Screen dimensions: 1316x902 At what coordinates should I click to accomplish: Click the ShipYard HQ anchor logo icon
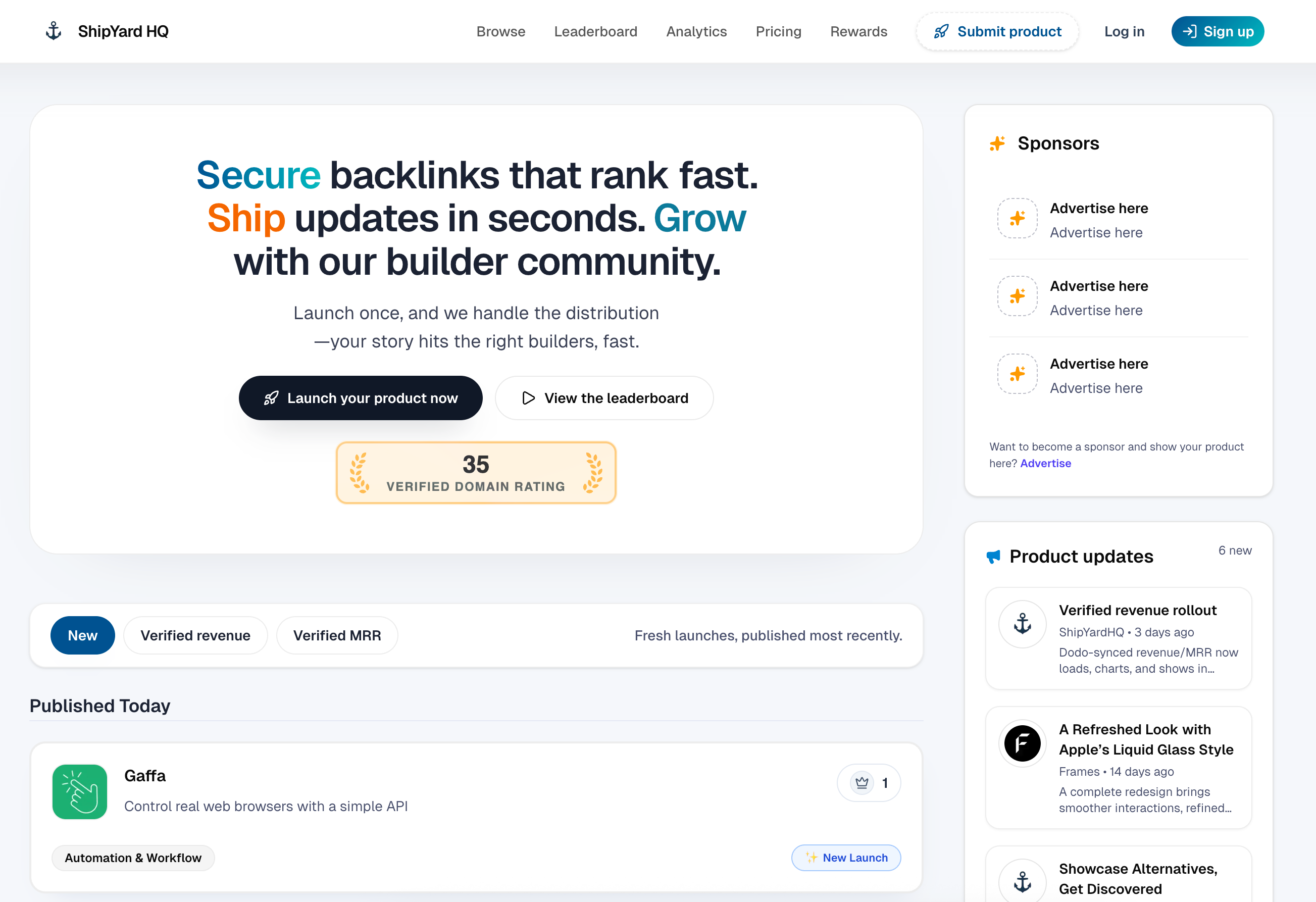tap(53, 31)
